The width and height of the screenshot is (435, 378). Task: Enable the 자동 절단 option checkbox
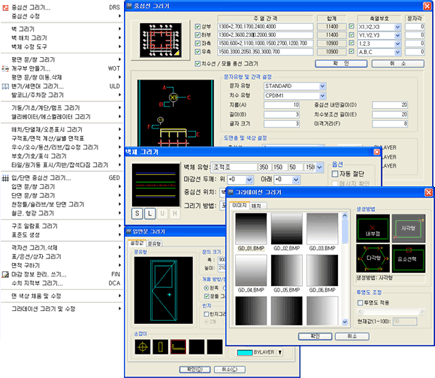tap(335, 174)
